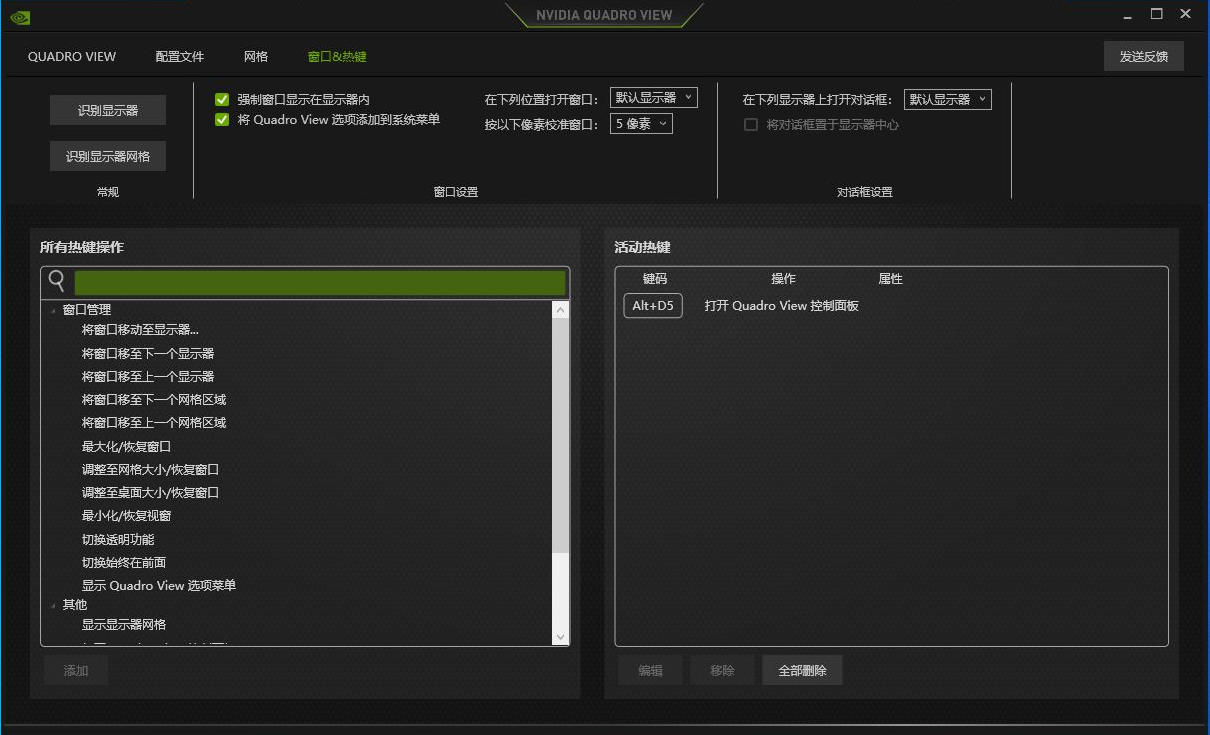Screen dimensions: 1210x735
Task: Toggle 将对话框置于显示器中心 option
Action: click(x=751, y=124)
